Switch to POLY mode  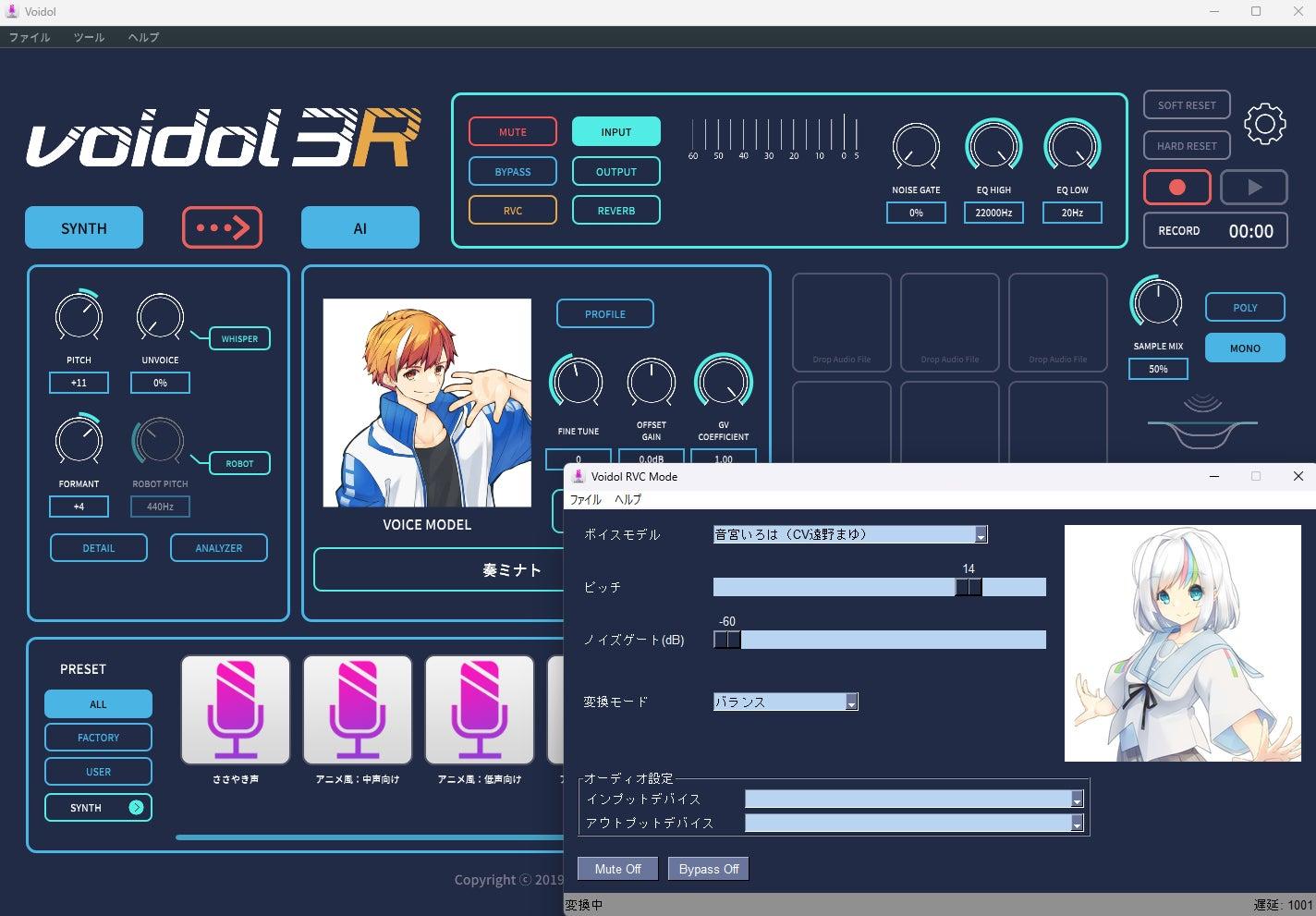pos(1245,308)
